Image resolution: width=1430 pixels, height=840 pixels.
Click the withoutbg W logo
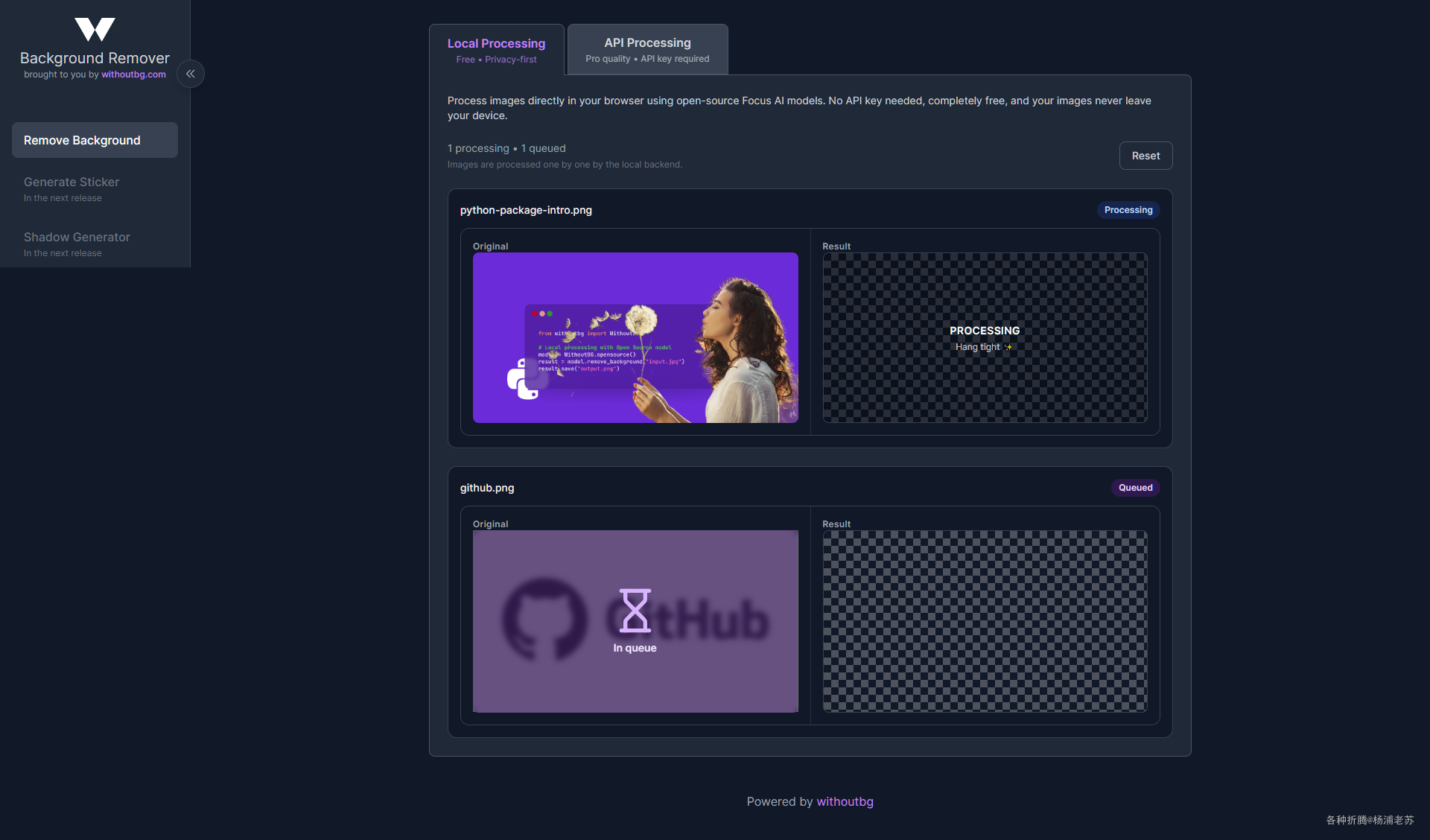pos(95,30)
